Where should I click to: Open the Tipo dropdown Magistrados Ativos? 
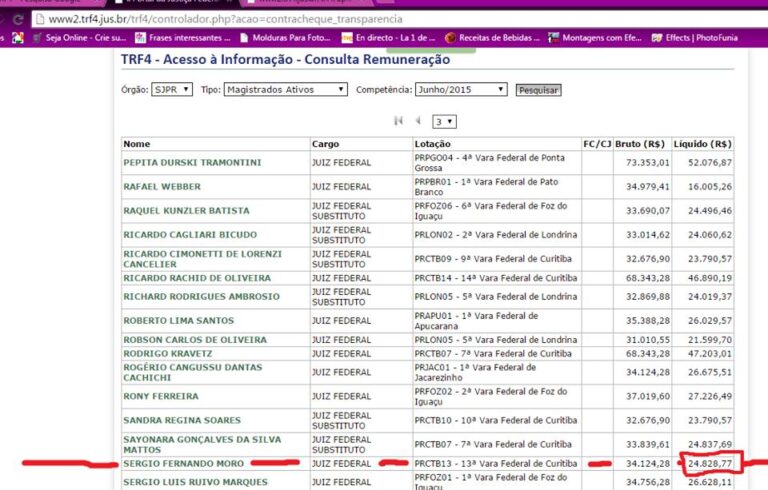[x=285, y=89]
